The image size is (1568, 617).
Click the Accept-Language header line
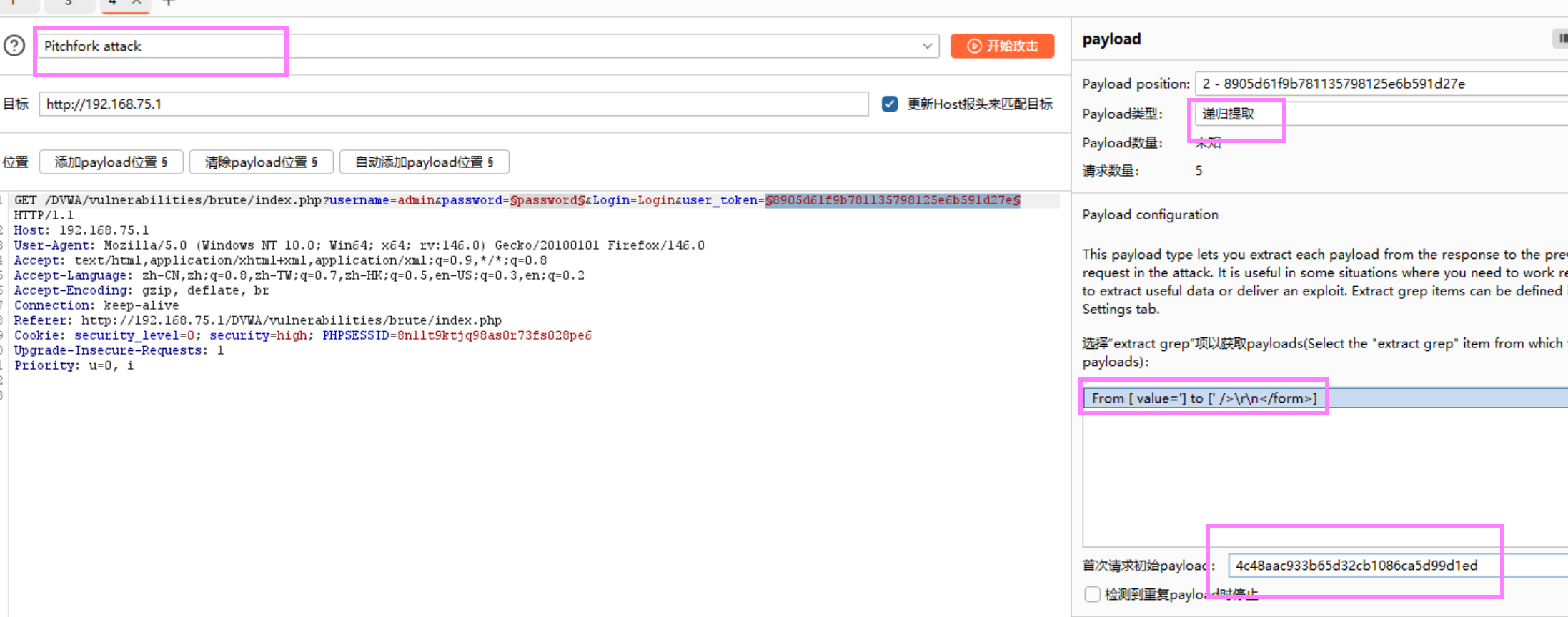299,275
